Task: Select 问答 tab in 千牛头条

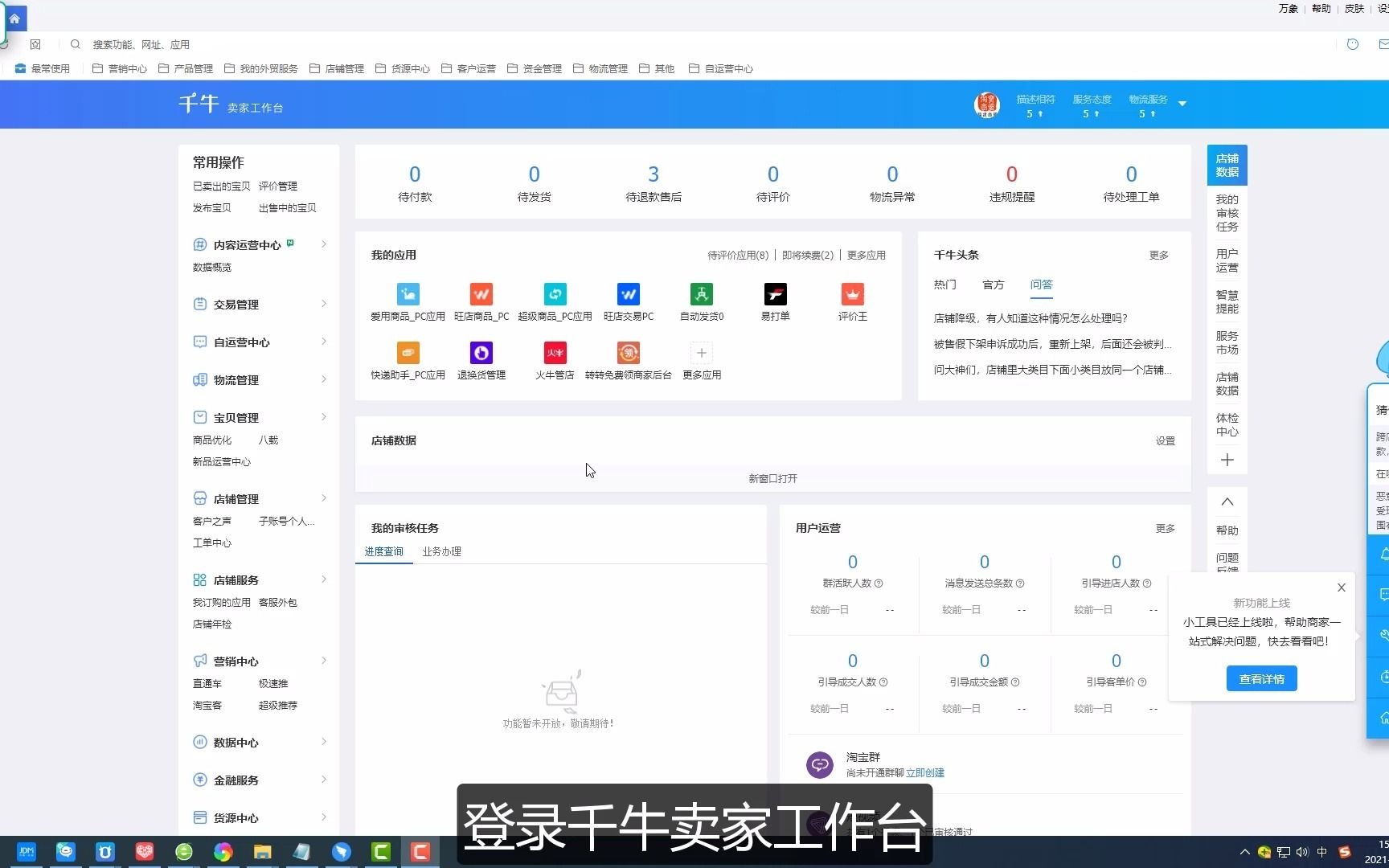Action: click(x=1041, y=285)
